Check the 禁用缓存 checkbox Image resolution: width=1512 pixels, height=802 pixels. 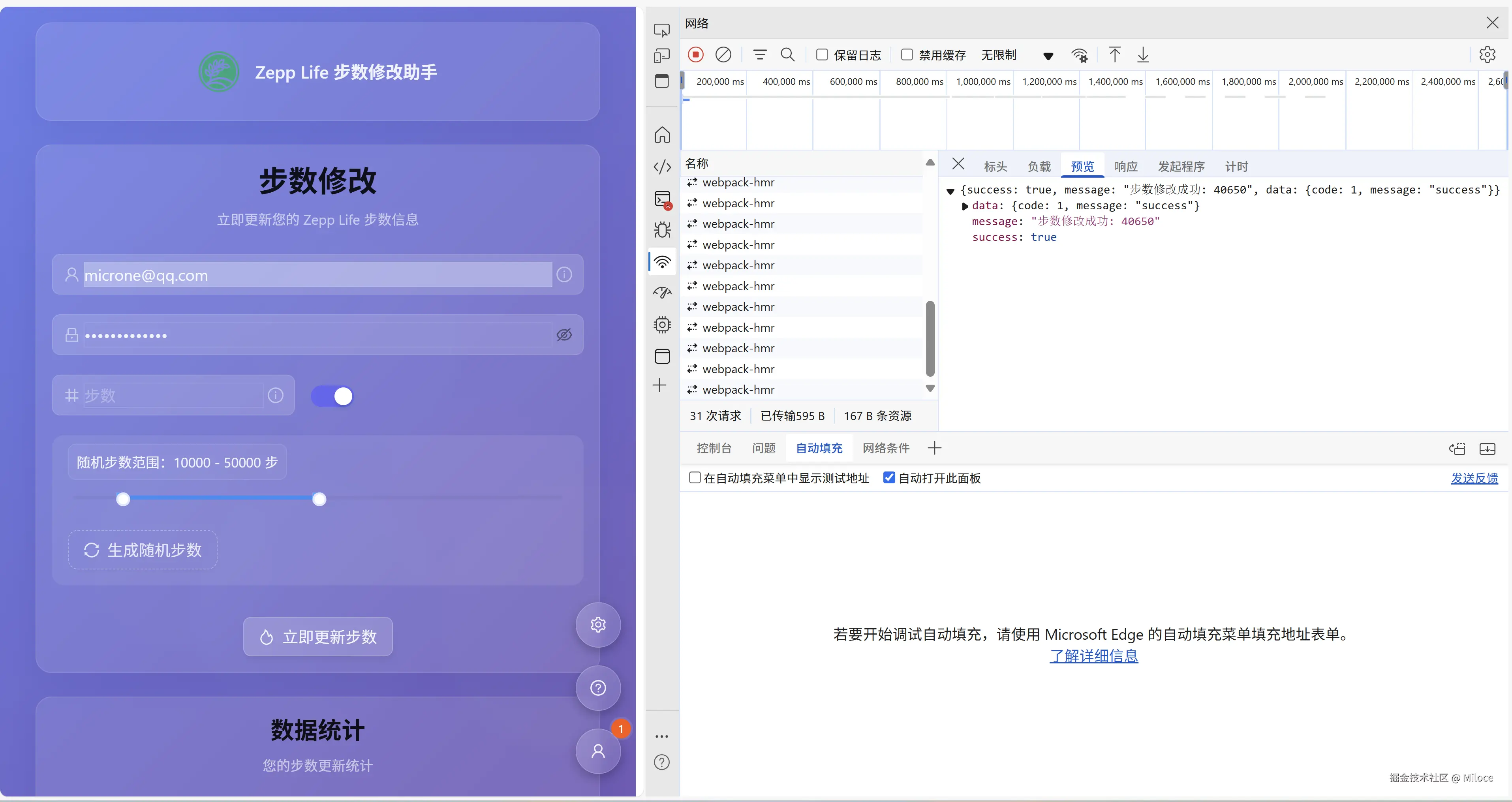click(x=906, y=54)
